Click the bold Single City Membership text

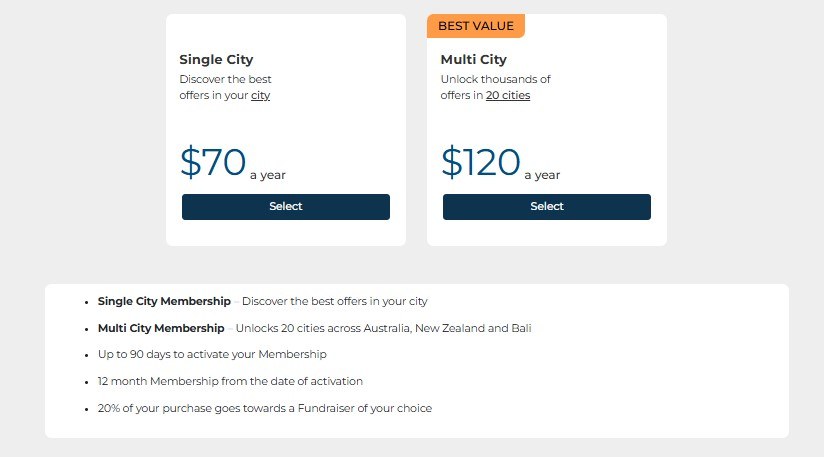164,301
